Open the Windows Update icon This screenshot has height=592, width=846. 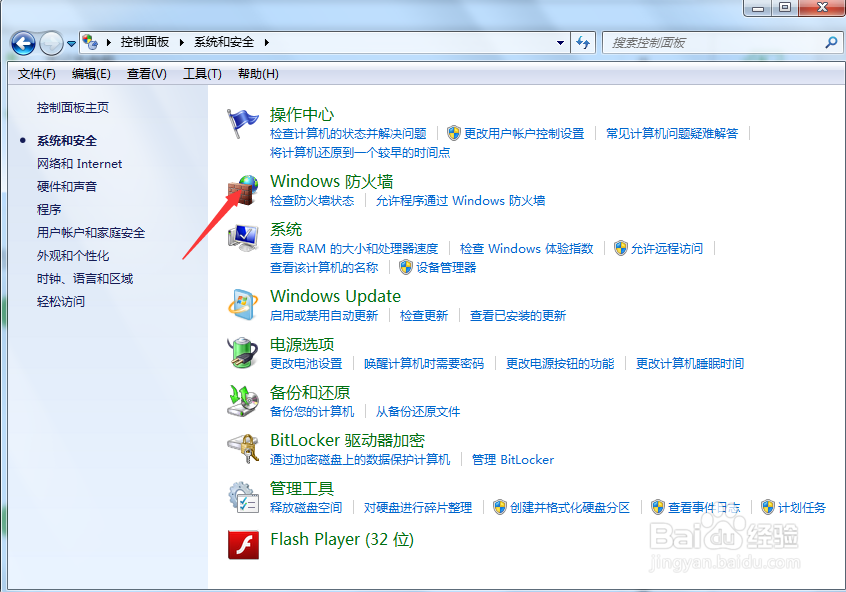[243, 304]
